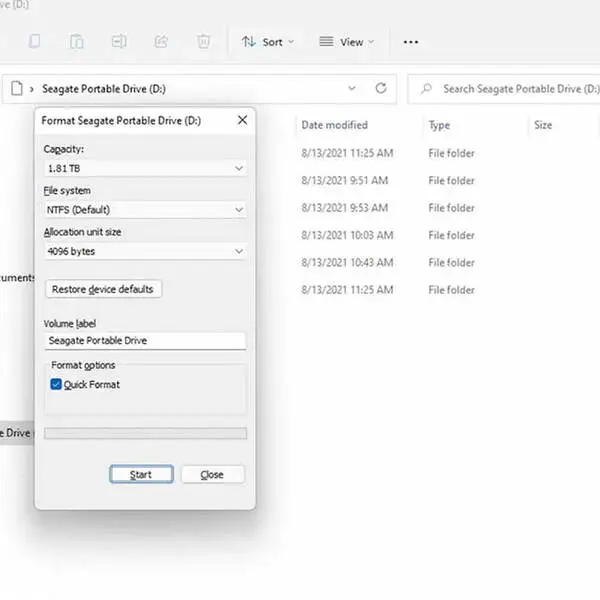Click Restore device defaults button
Screen dimensions: 600x600
coord(104,289)
